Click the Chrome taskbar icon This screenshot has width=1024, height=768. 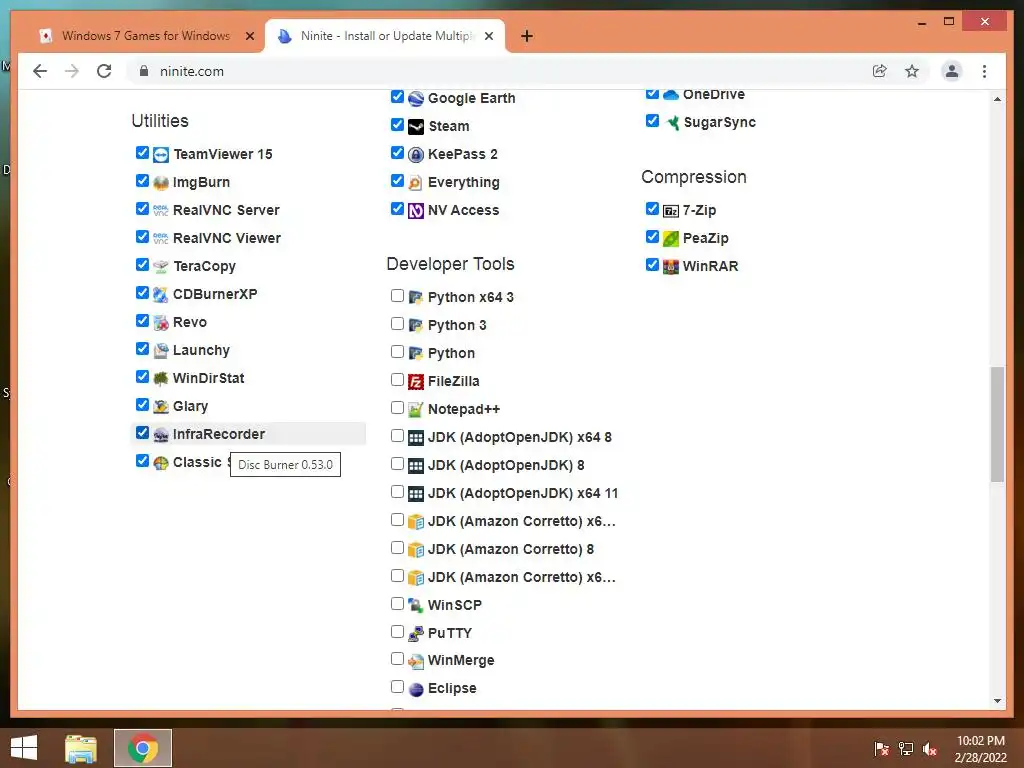point(142,748)
